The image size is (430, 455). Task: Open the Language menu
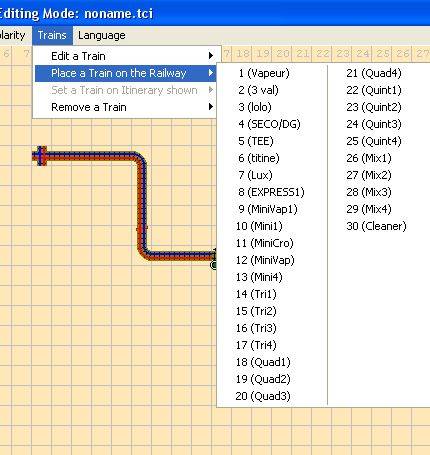102,35
